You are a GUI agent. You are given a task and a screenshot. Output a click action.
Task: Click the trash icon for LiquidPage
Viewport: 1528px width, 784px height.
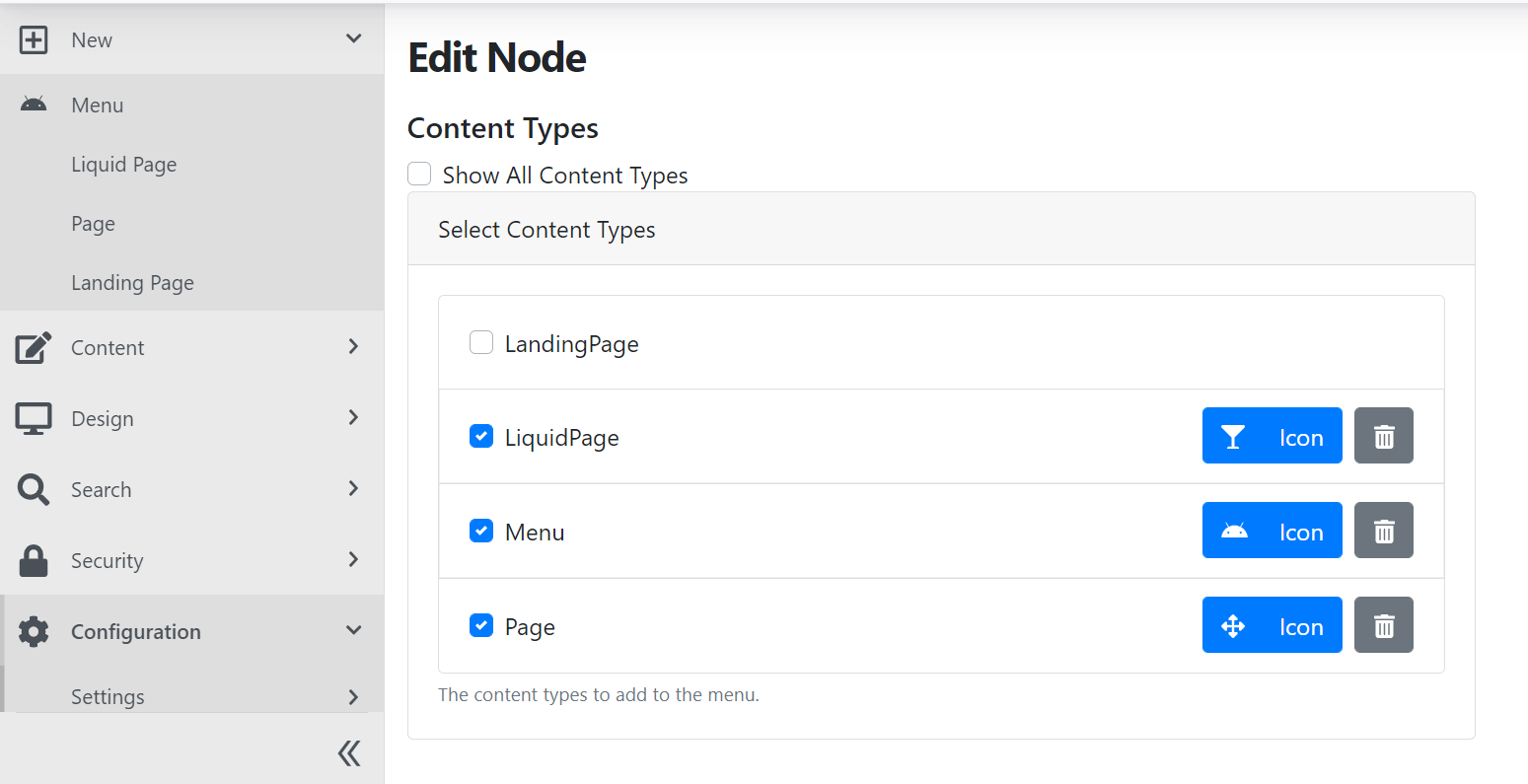[x=1383, y=436]
